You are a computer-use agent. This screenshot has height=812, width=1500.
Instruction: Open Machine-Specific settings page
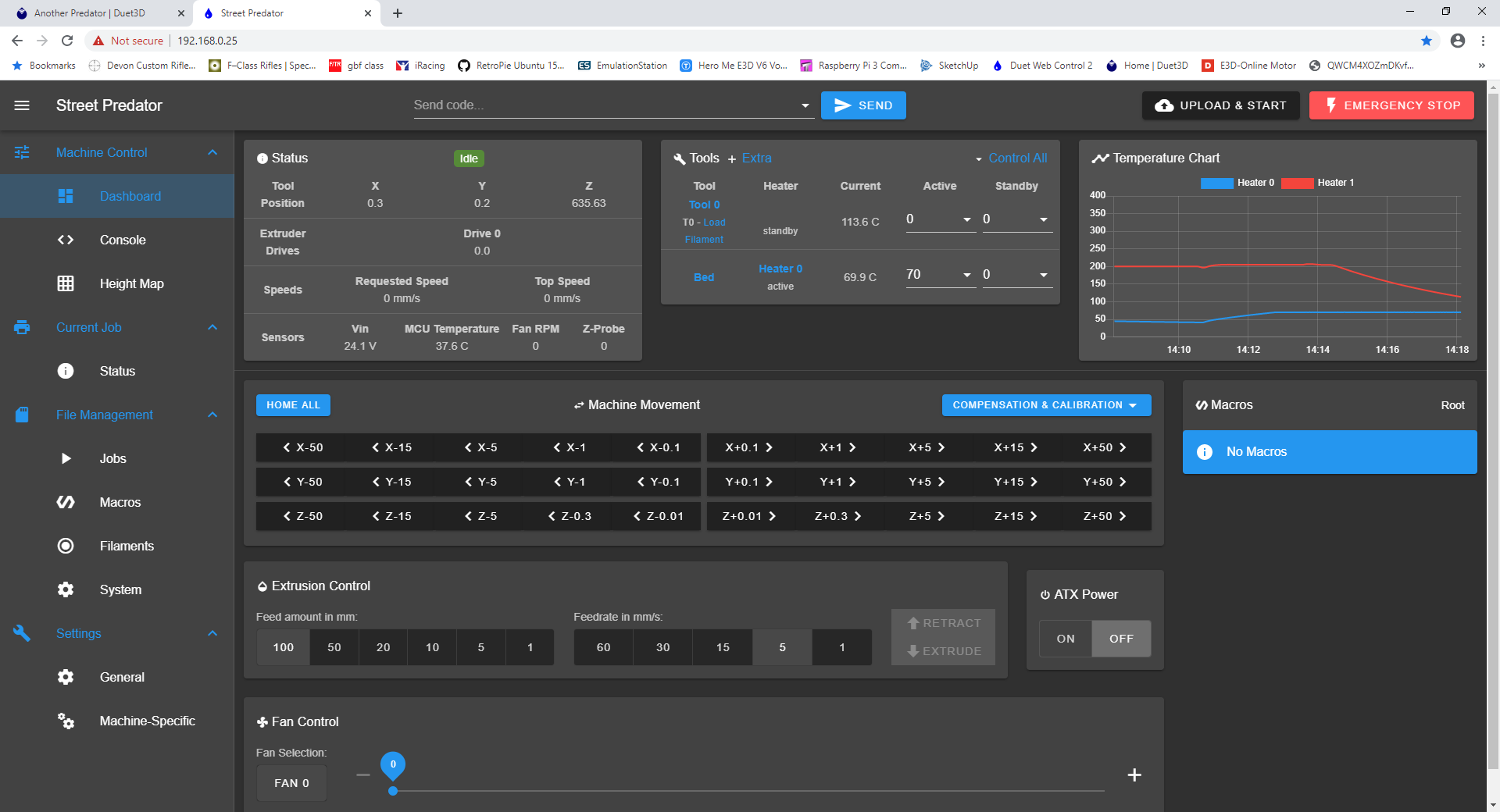pos(117,721)
